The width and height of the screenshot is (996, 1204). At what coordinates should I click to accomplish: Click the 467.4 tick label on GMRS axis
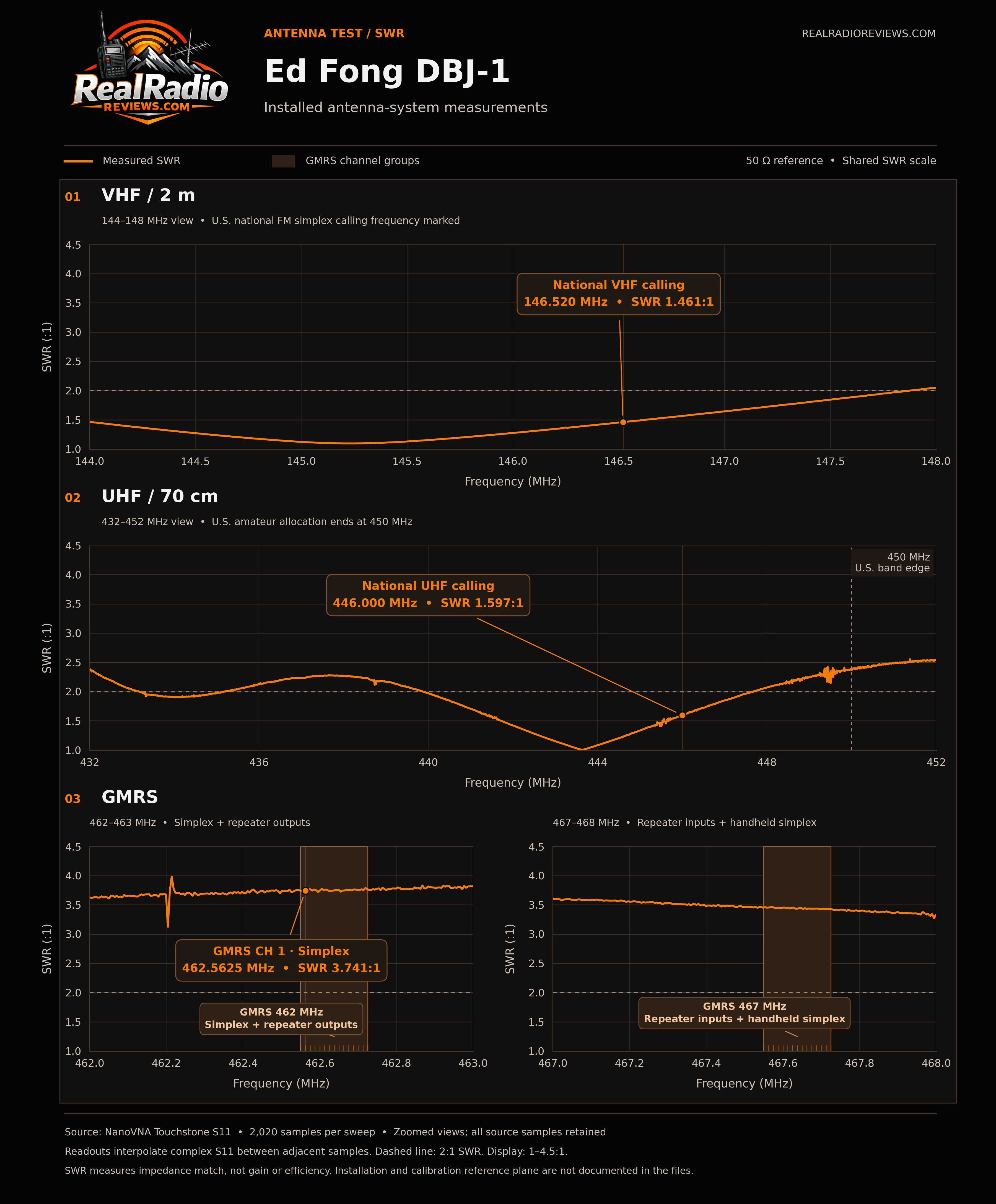[706, 1063]
